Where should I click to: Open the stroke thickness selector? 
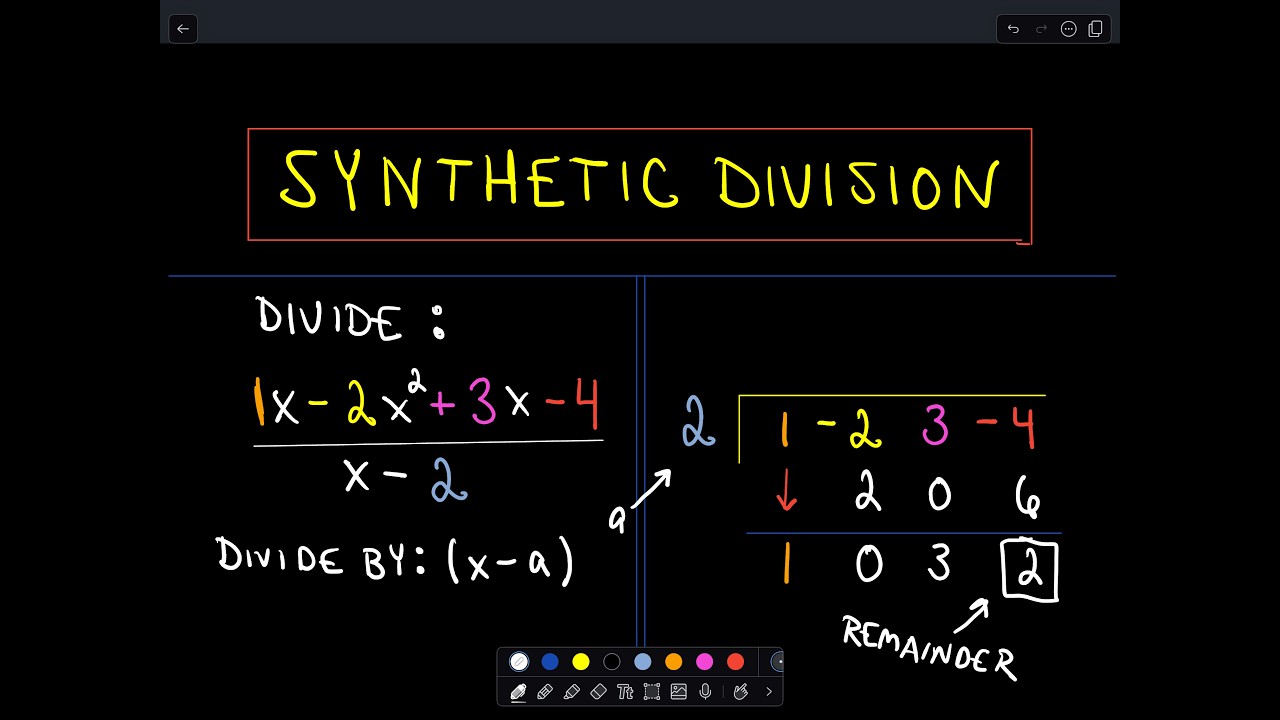[777, 661]
